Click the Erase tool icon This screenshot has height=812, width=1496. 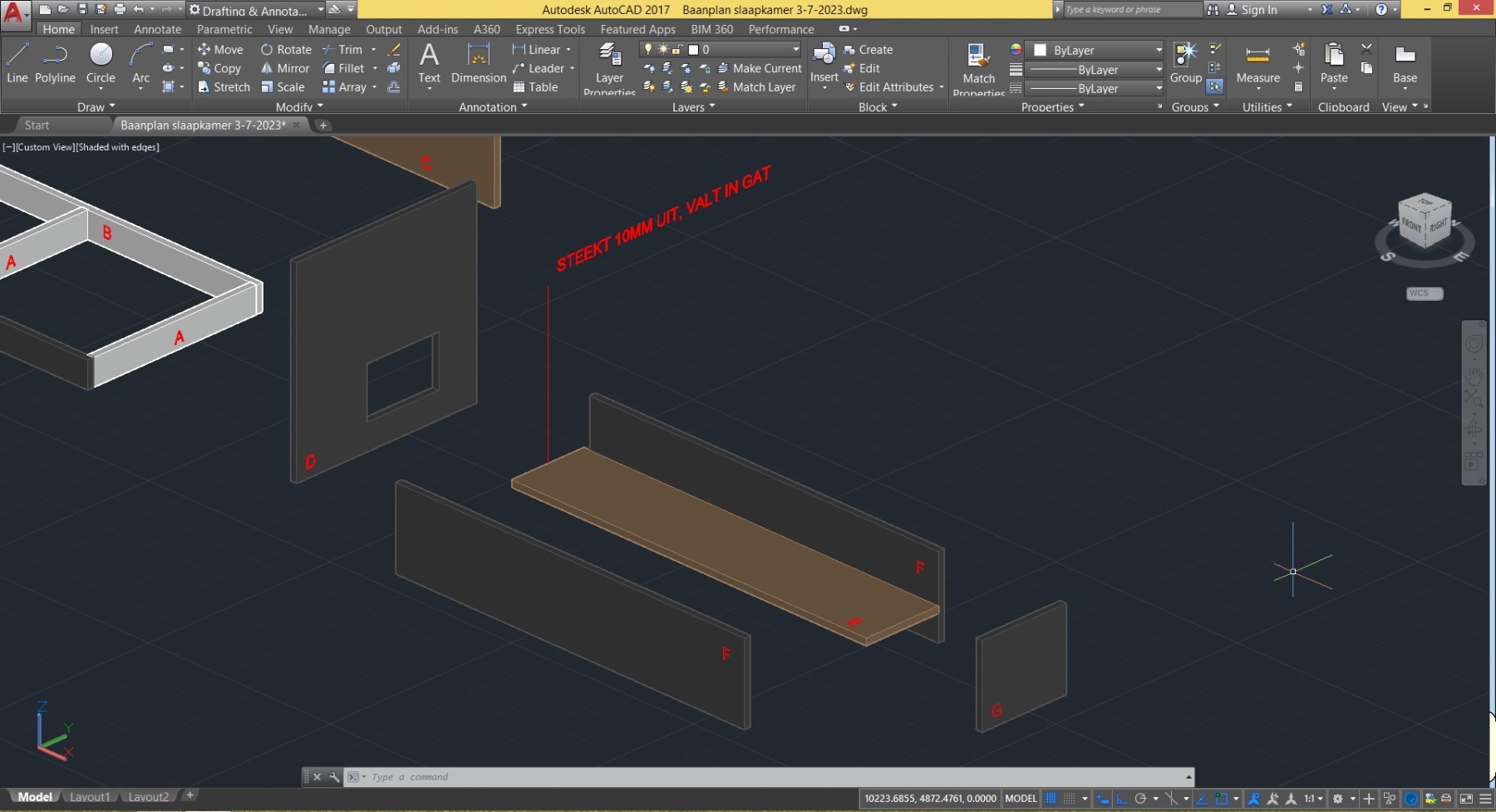[394, 50]
